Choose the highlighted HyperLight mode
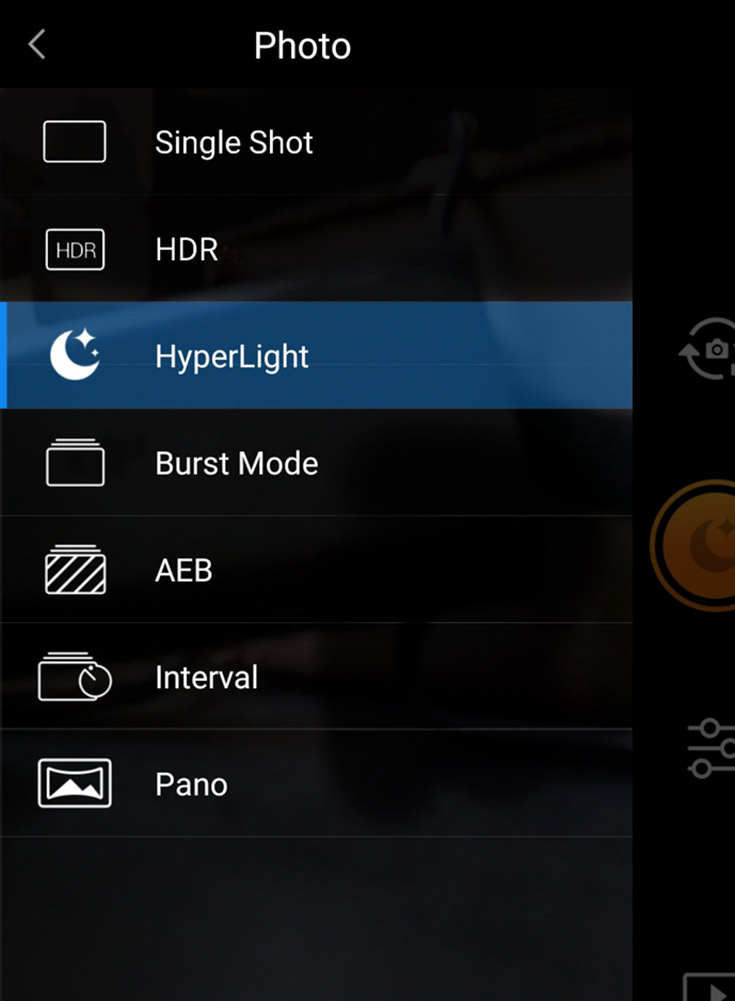The width and height of the screenshot is (735, 1001). (x=316, y=356)
